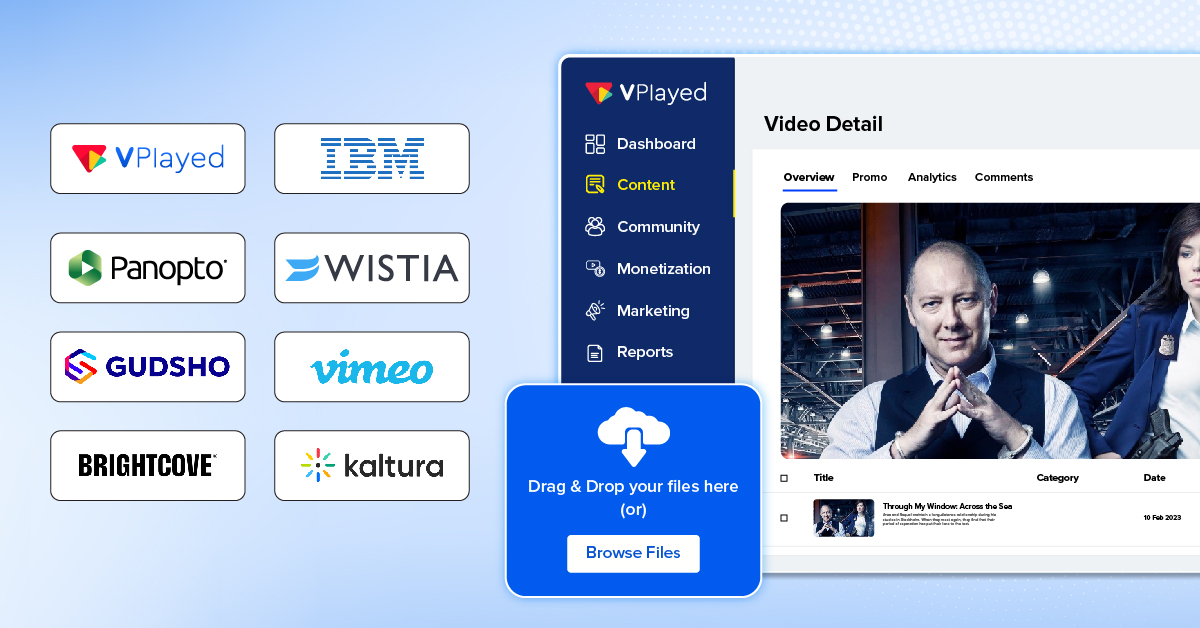Open the Through My Window video thumbnail
The image size is (1200, 628).
(x=843, y=518)
